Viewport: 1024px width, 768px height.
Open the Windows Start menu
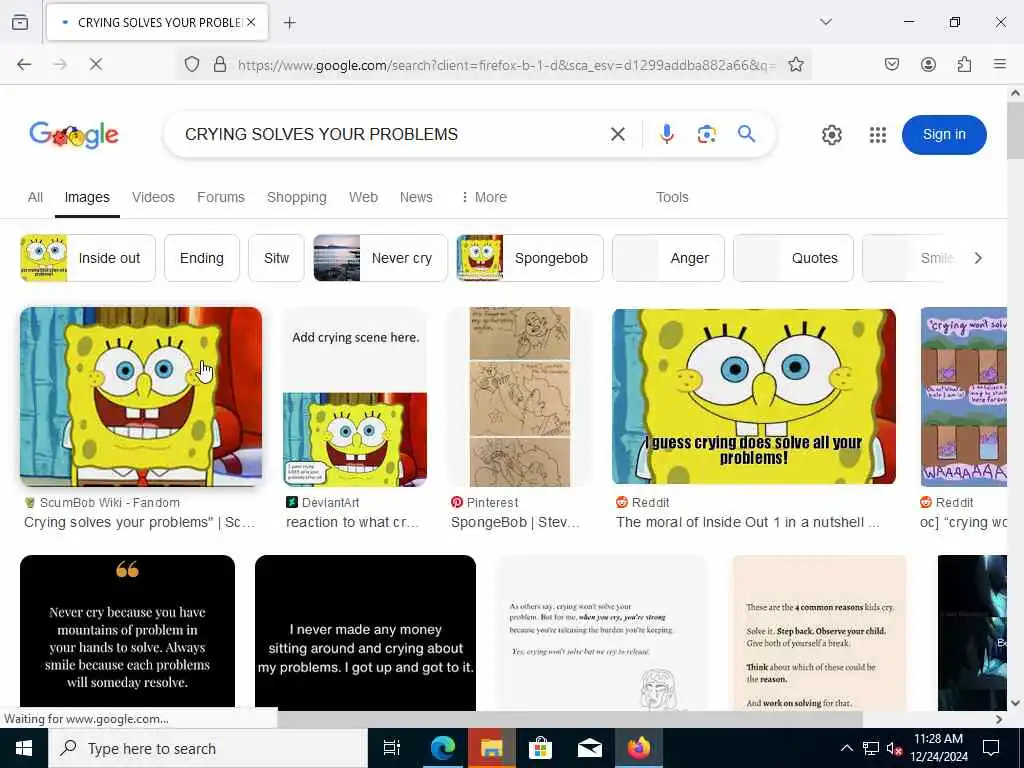tap(24, 748)
